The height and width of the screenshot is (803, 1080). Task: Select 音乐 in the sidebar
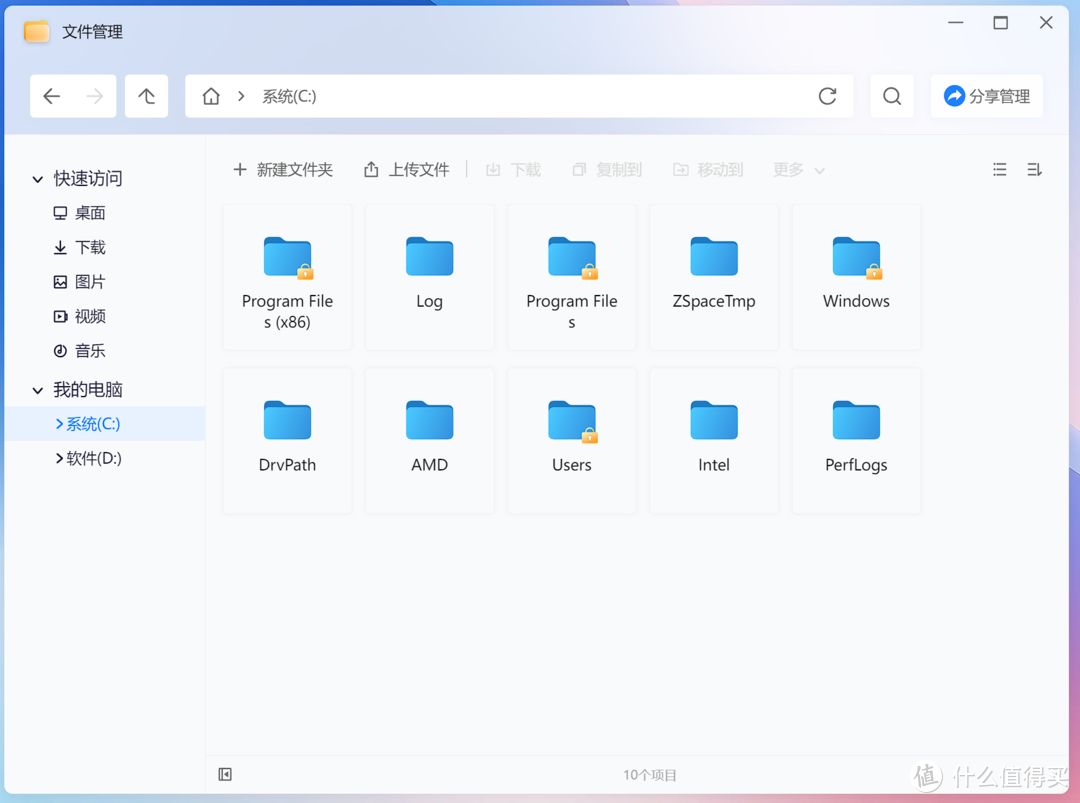(88, 351)
